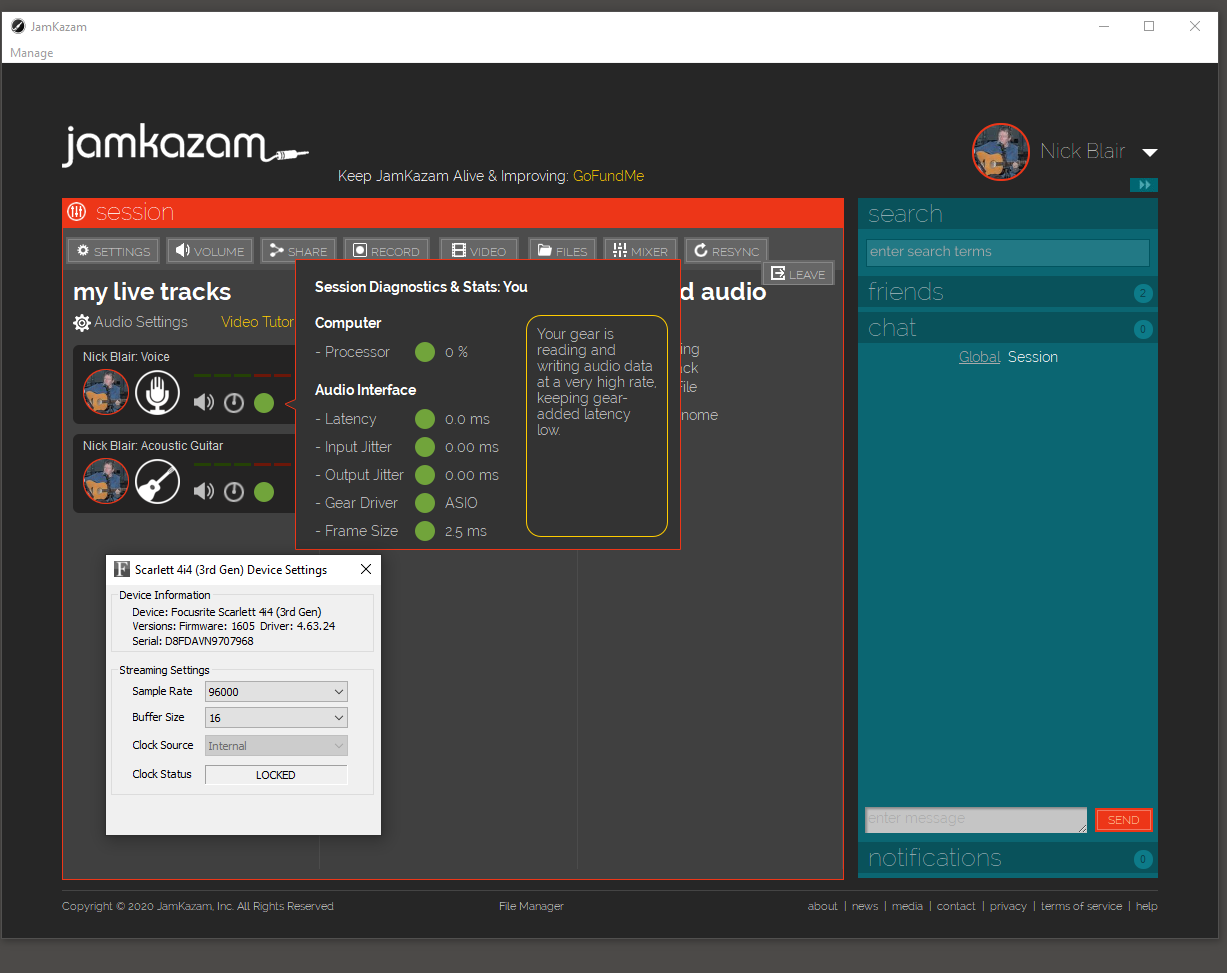Open the Mixer panel
Screen dimensions: 1227x973
[640, 251]
